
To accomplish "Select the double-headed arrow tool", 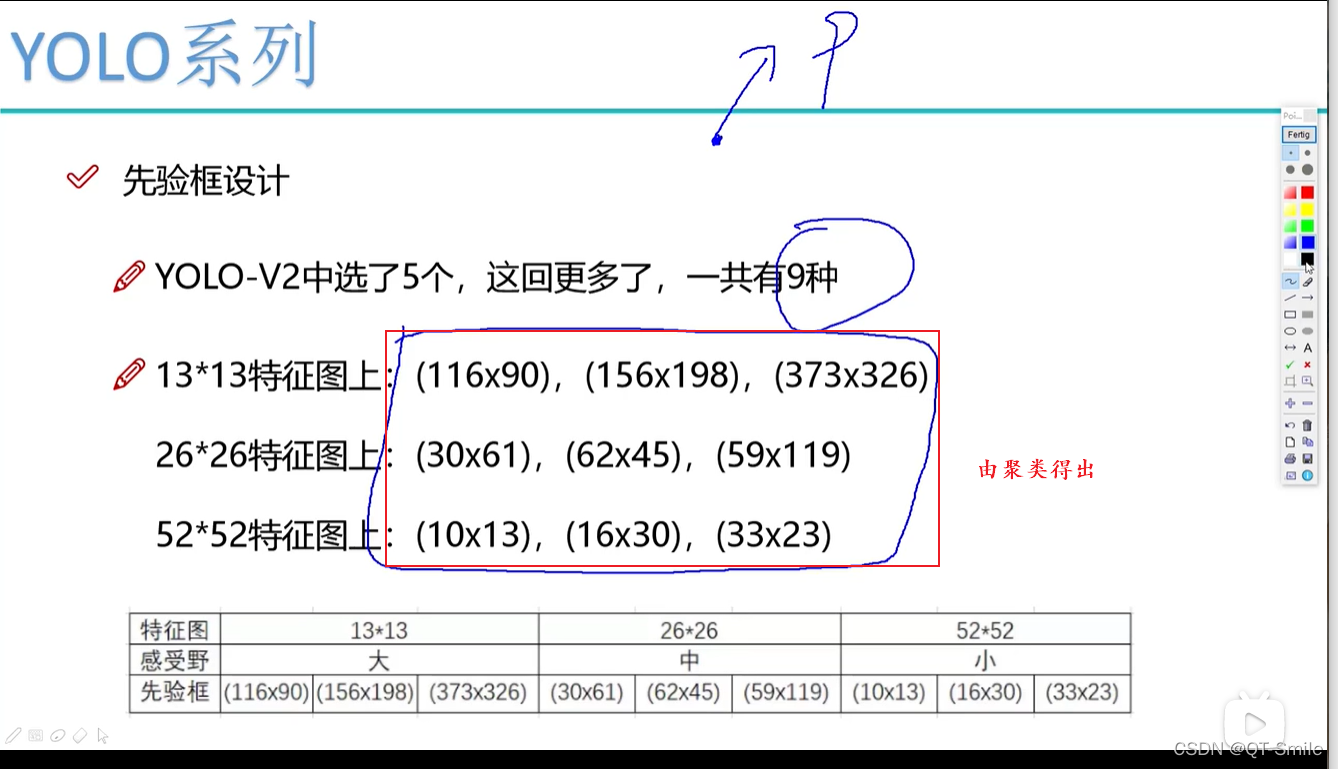I will pyautogui.click(x=1290, y=347).
